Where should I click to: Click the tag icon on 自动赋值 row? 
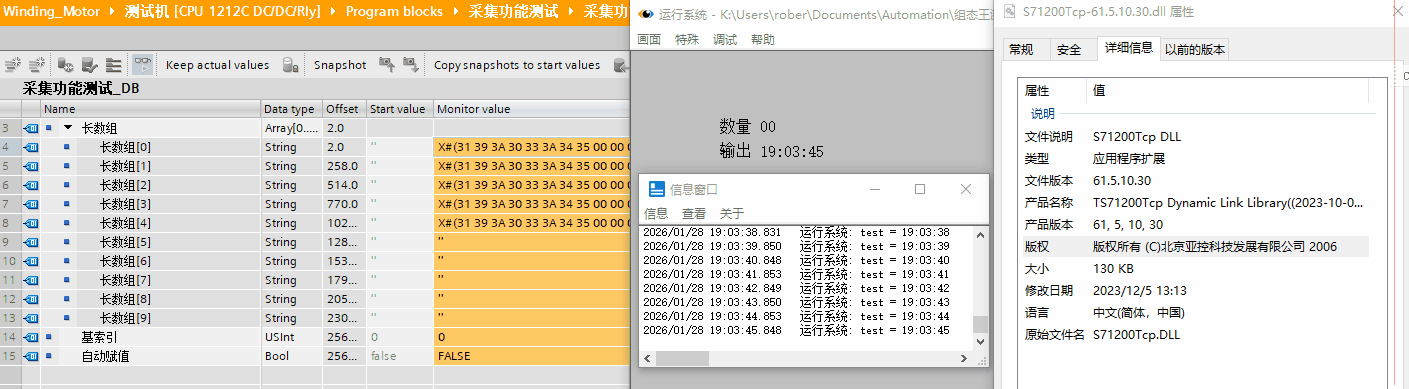pyautogui.click(x=31, y=356)
